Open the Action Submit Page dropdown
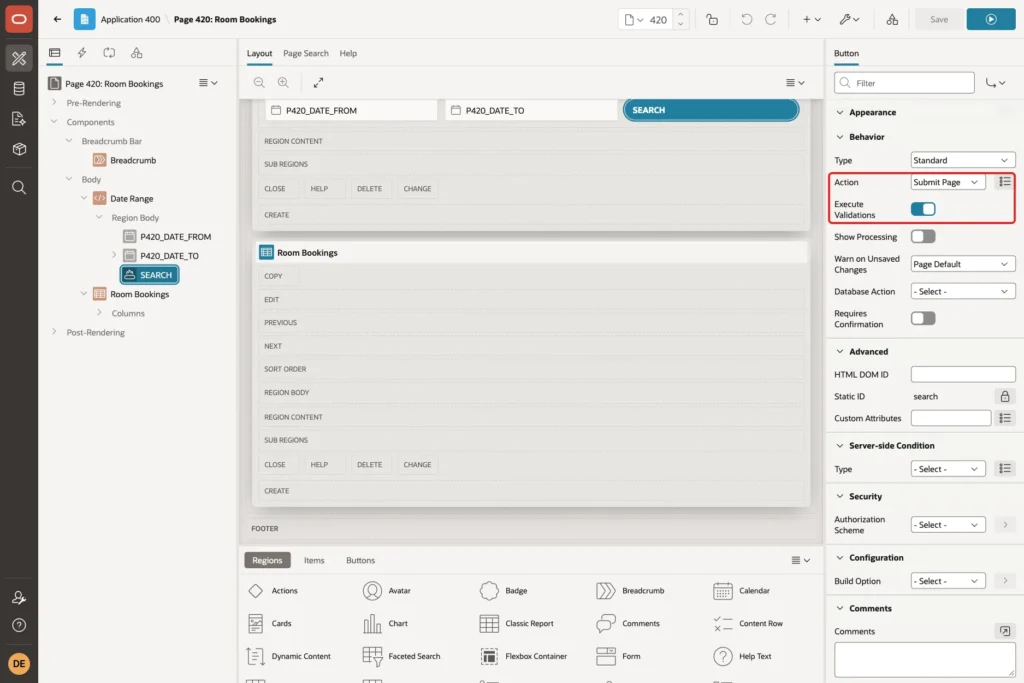 [948, 182]
